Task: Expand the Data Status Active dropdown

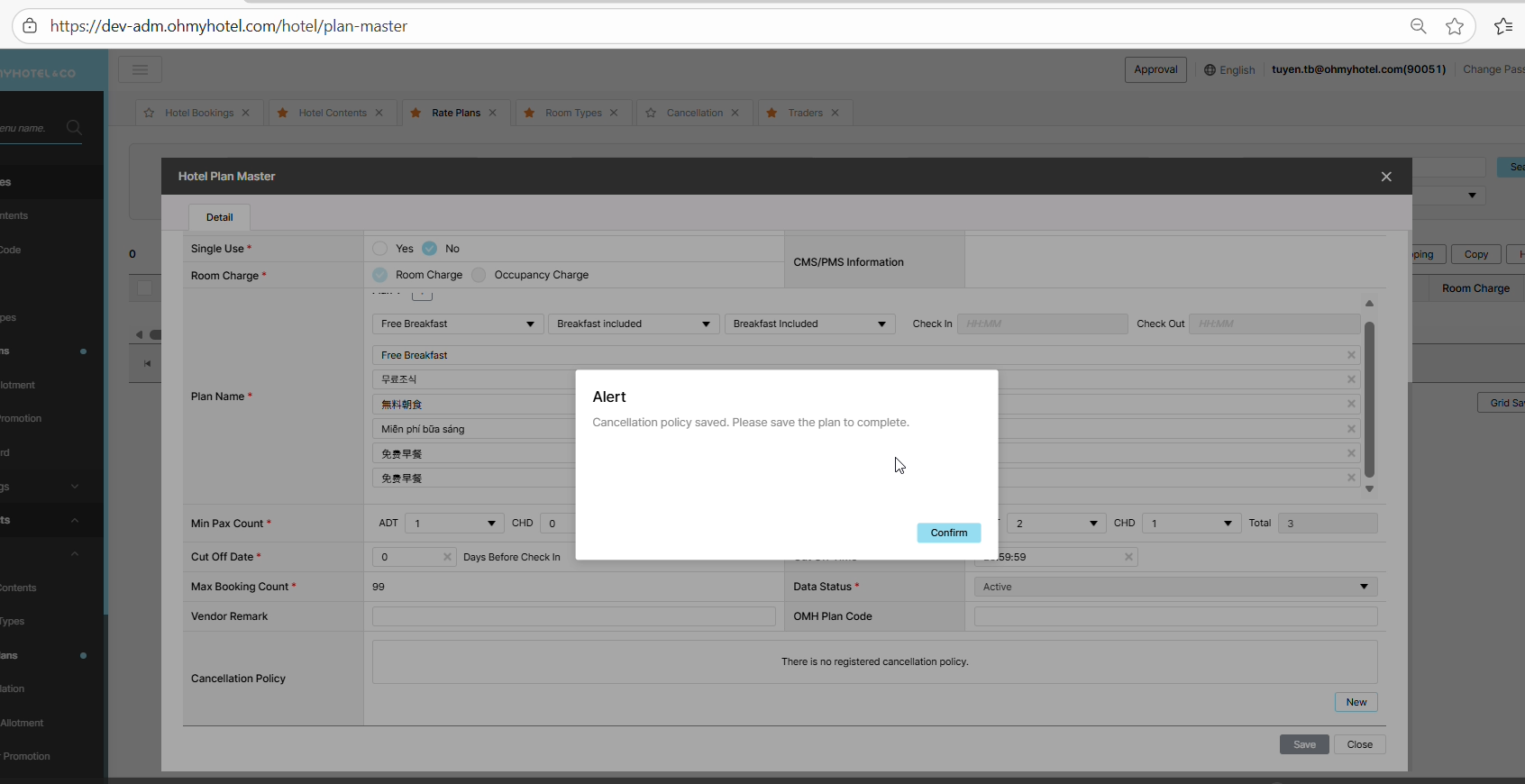Action: click(x=1175, y=587)
